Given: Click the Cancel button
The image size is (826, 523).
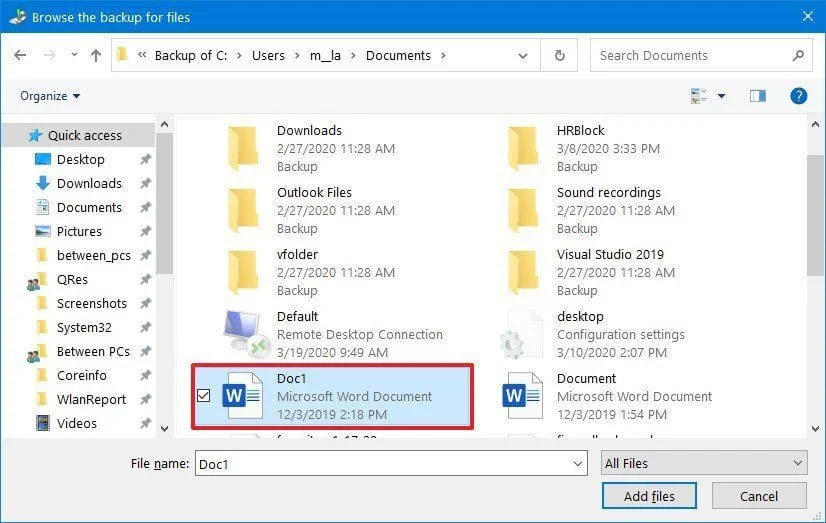Looking at the screenshot, I should click(x=758, y=496).
